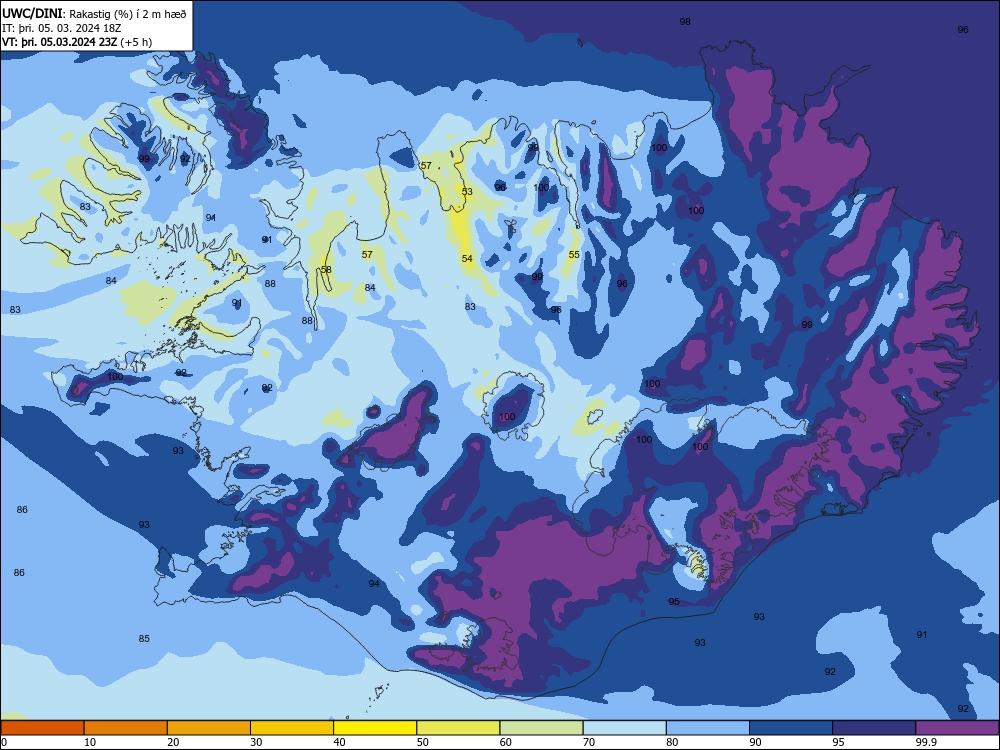The width and height of the screenshot is (1000, 750).
Task: Click the legend scale label '40'
Action: [x=340, y=742]
